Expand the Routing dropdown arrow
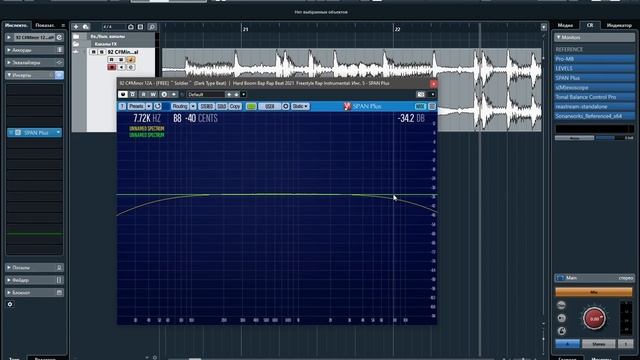This screenshot has width=640, height=360. tap(193, 106)
